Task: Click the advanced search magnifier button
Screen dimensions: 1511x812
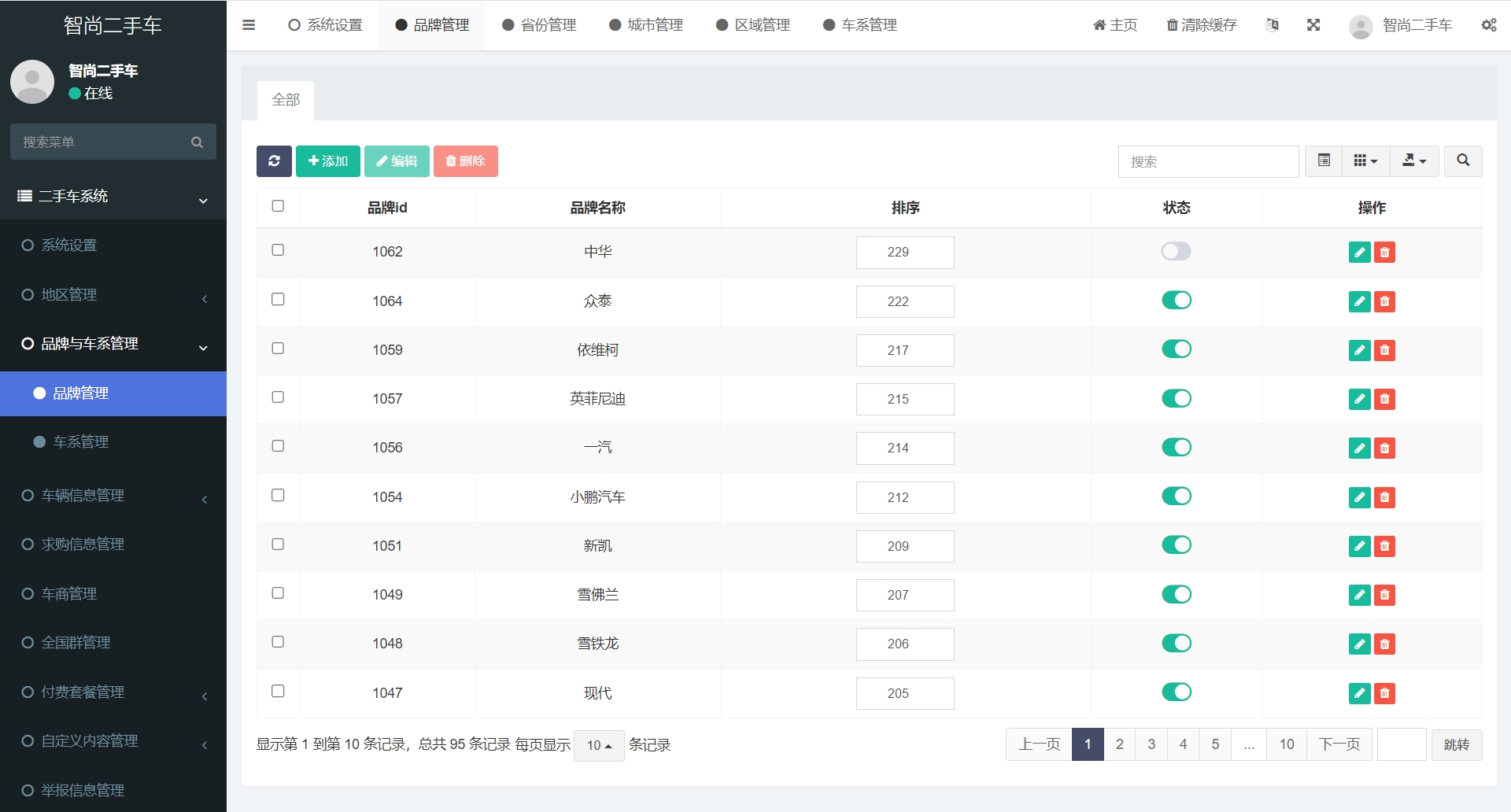Action: [1463, 161]
